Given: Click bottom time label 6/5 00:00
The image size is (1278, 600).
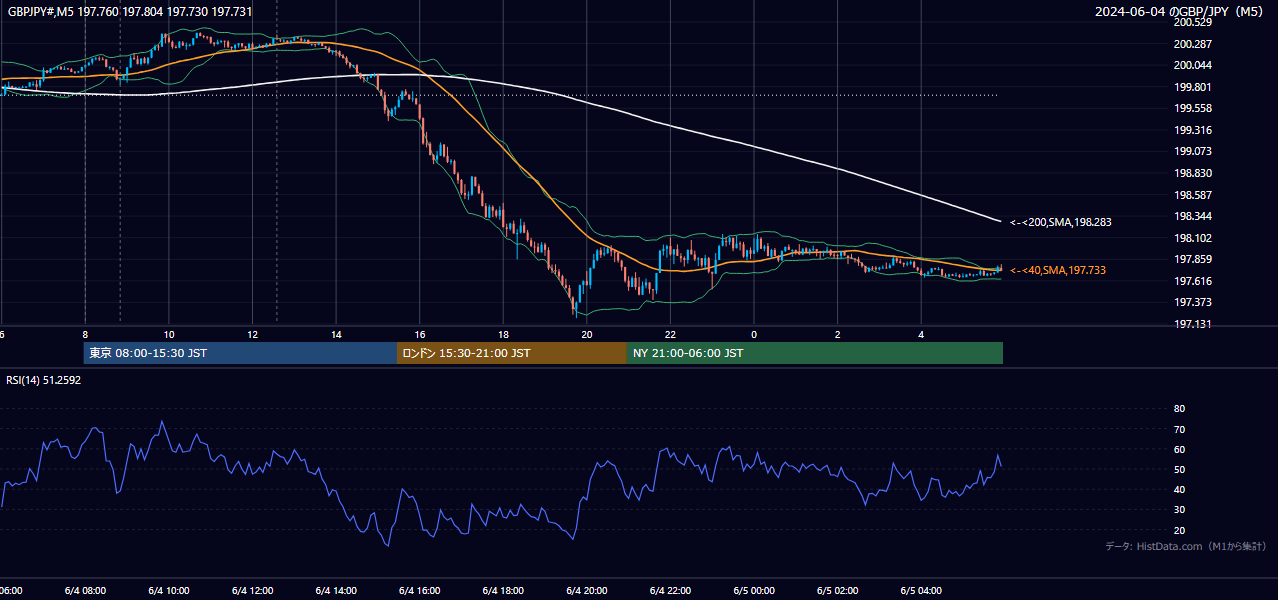Looking at the screenshot, I should click(x=754, y=590).
